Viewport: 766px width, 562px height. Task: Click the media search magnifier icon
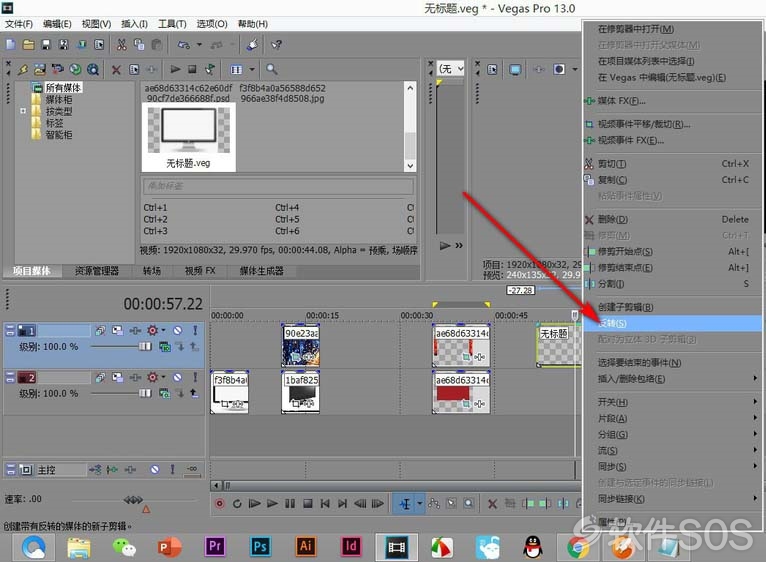[272, 69]
